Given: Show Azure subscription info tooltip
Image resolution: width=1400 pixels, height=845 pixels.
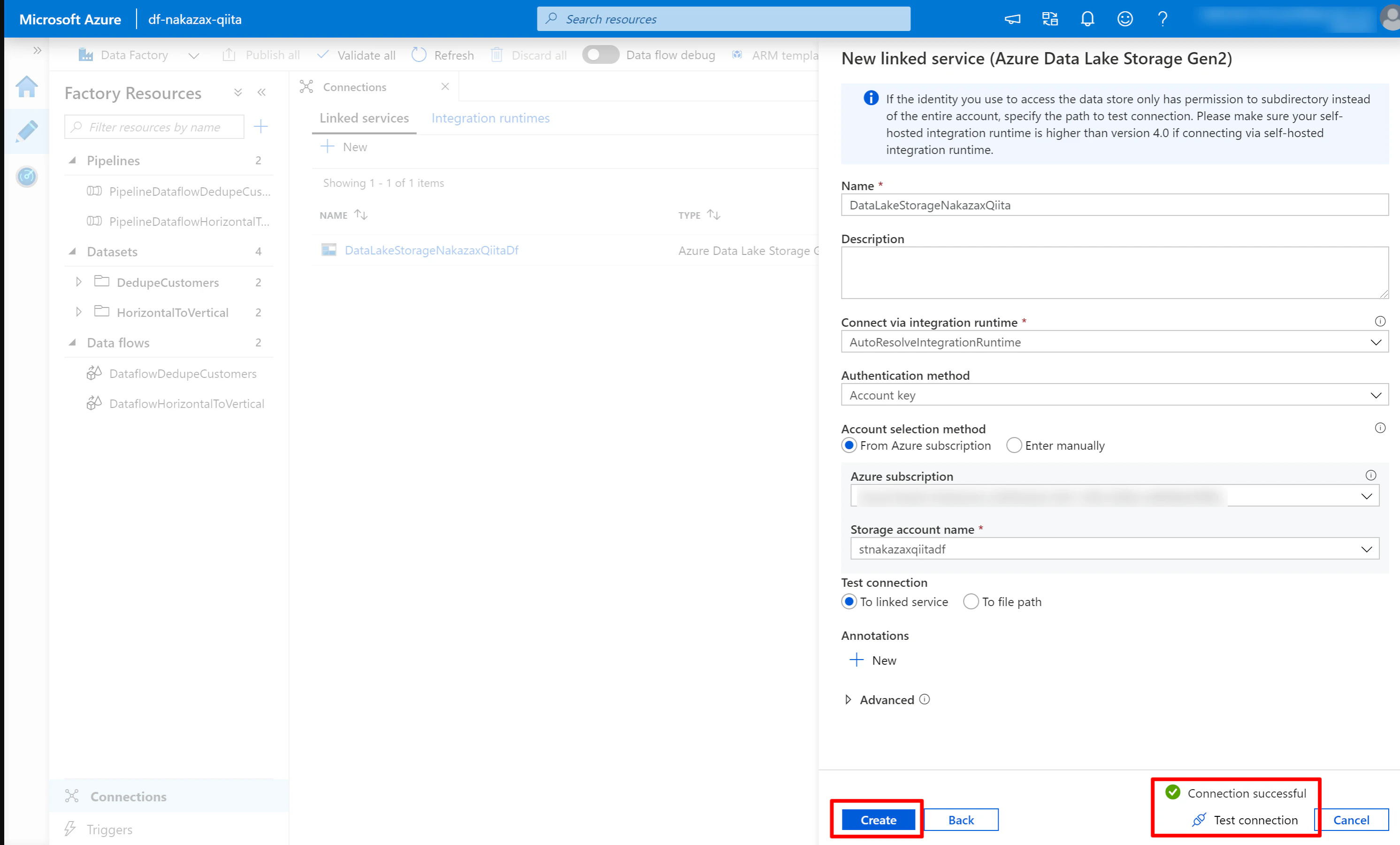Looking at the screenshot, I should pyautogui.click(x=1370, y=476).
